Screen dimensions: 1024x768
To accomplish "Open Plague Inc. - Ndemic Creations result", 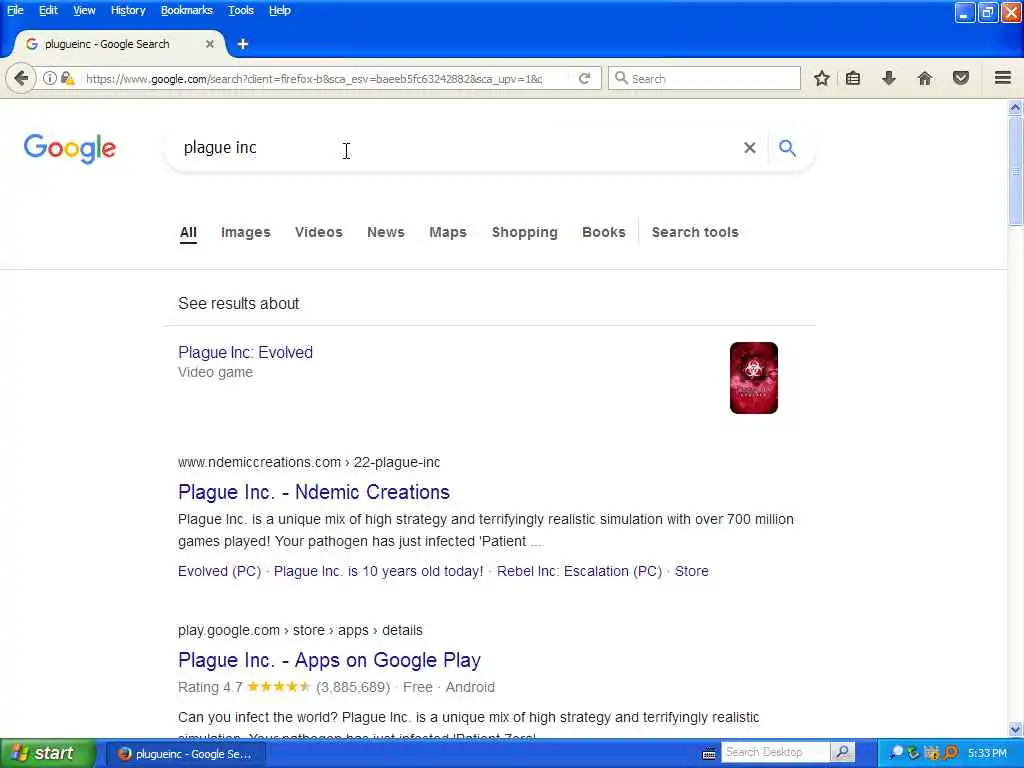I will pos(313,492).
